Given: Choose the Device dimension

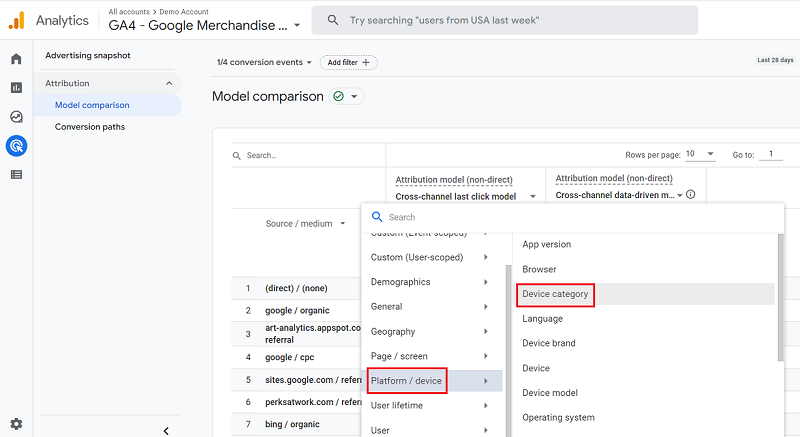Looking at the screenshot, I should [536, 368].
